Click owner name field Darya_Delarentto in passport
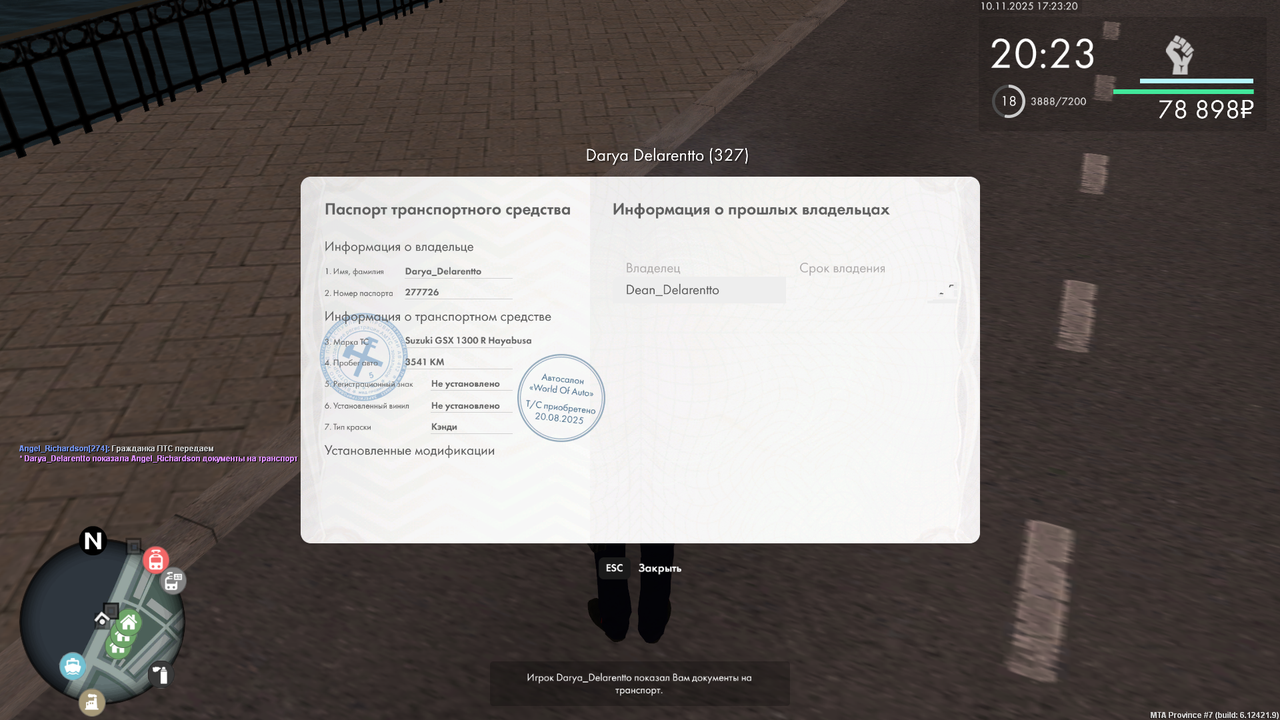 point(458,271)
